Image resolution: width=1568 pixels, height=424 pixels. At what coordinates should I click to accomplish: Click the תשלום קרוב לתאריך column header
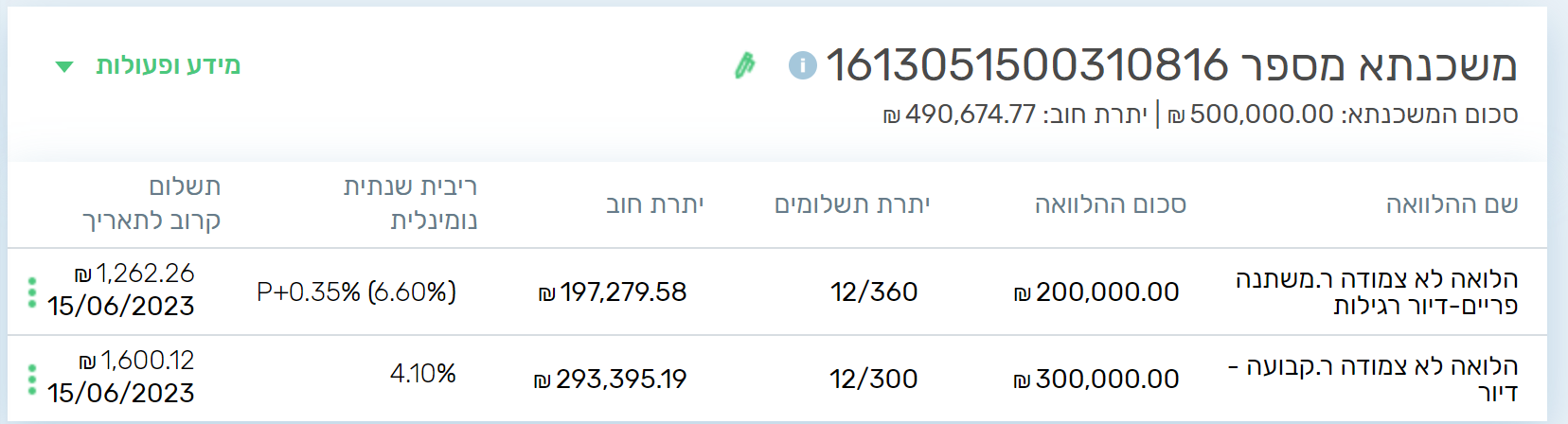click(151, 203)
